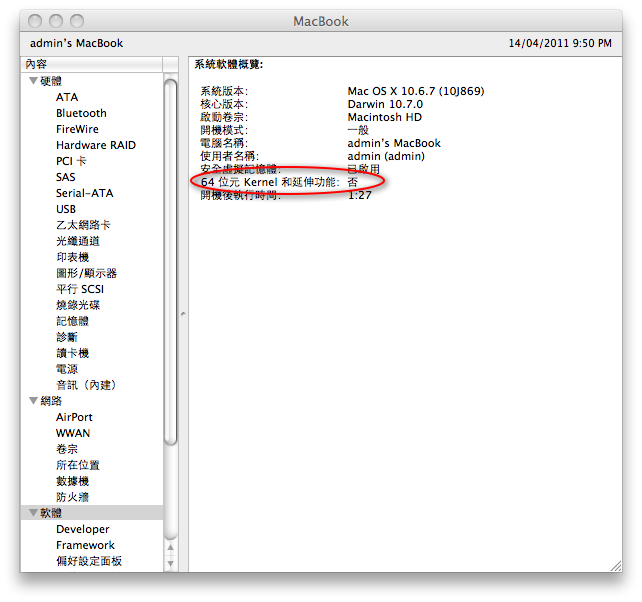Click the 內容 column header
This screenshot has width=642, height=602.
pyautogui.click(x=92, y=64)
